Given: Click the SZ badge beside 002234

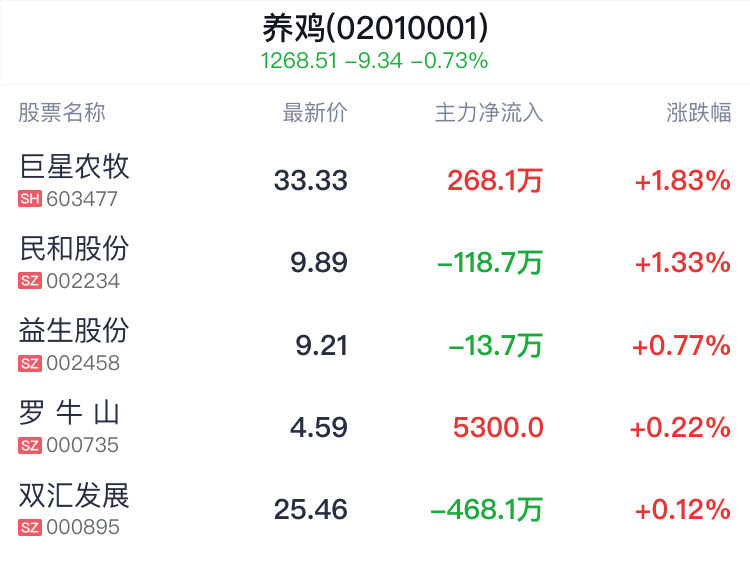Looking at the screenshot, I should click(x=30, y=281).
